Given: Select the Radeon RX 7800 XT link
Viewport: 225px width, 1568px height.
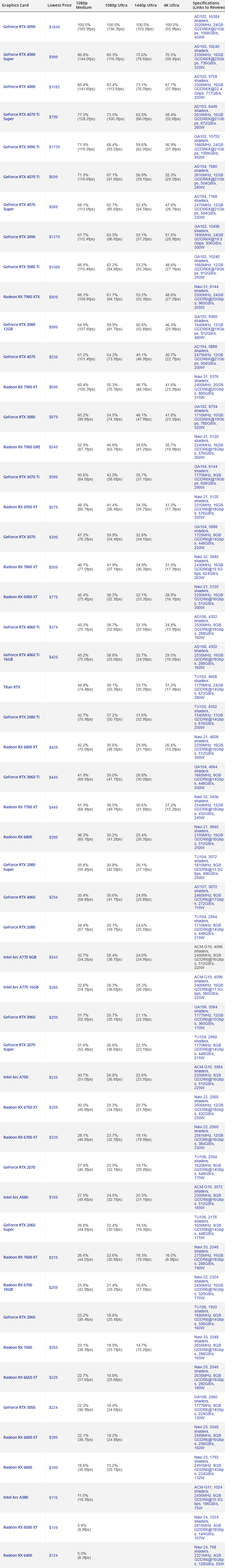Looking at the screenshot, I should [20, 567].
